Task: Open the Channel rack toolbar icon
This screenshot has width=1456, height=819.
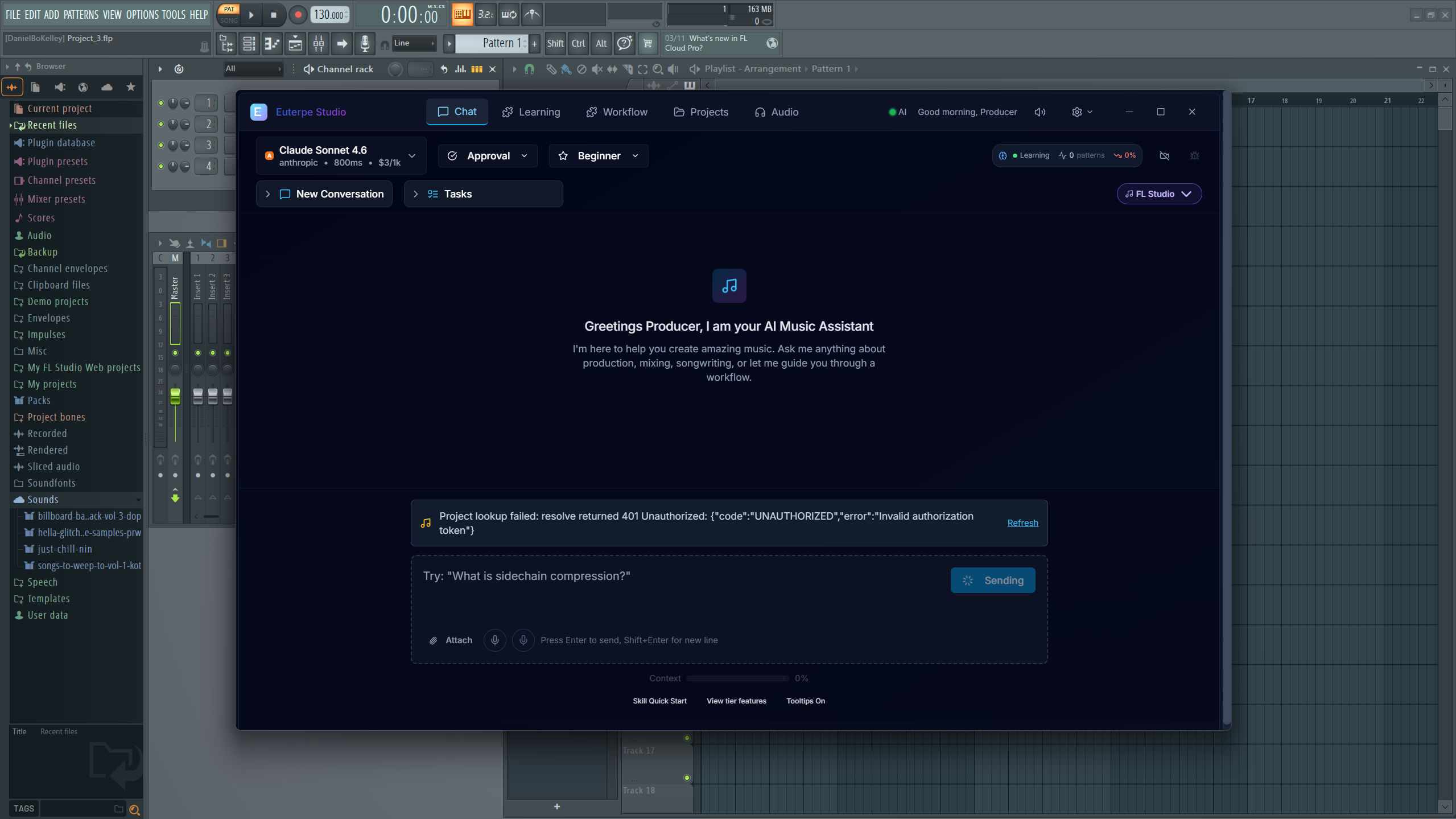Action: pos(295,43)
